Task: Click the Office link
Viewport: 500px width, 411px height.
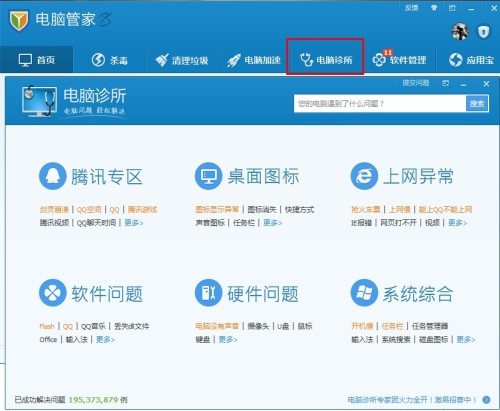Action: pyautogui.click(x=48, y=339)
